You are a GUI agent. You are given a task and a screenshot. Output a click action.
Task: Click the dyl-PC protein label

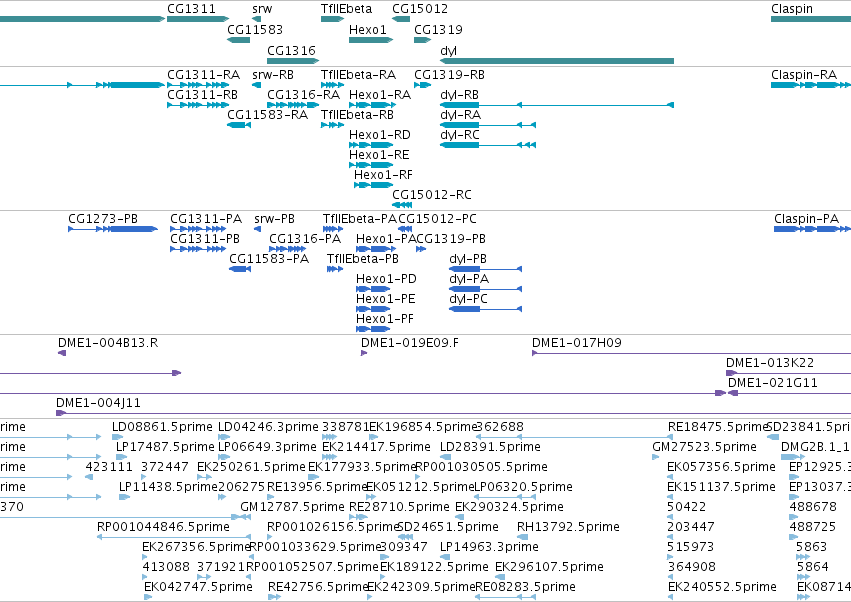[x=468, y=299]
